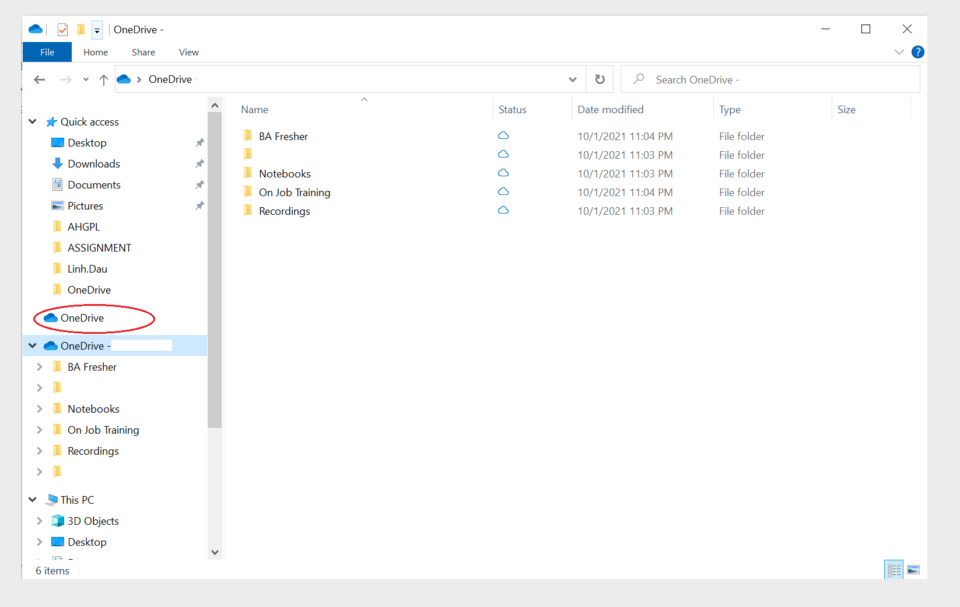The image size is (960, 607).
Task: Open Desktop under This PC
Action: pyautogui.click(x=87, y=542)
